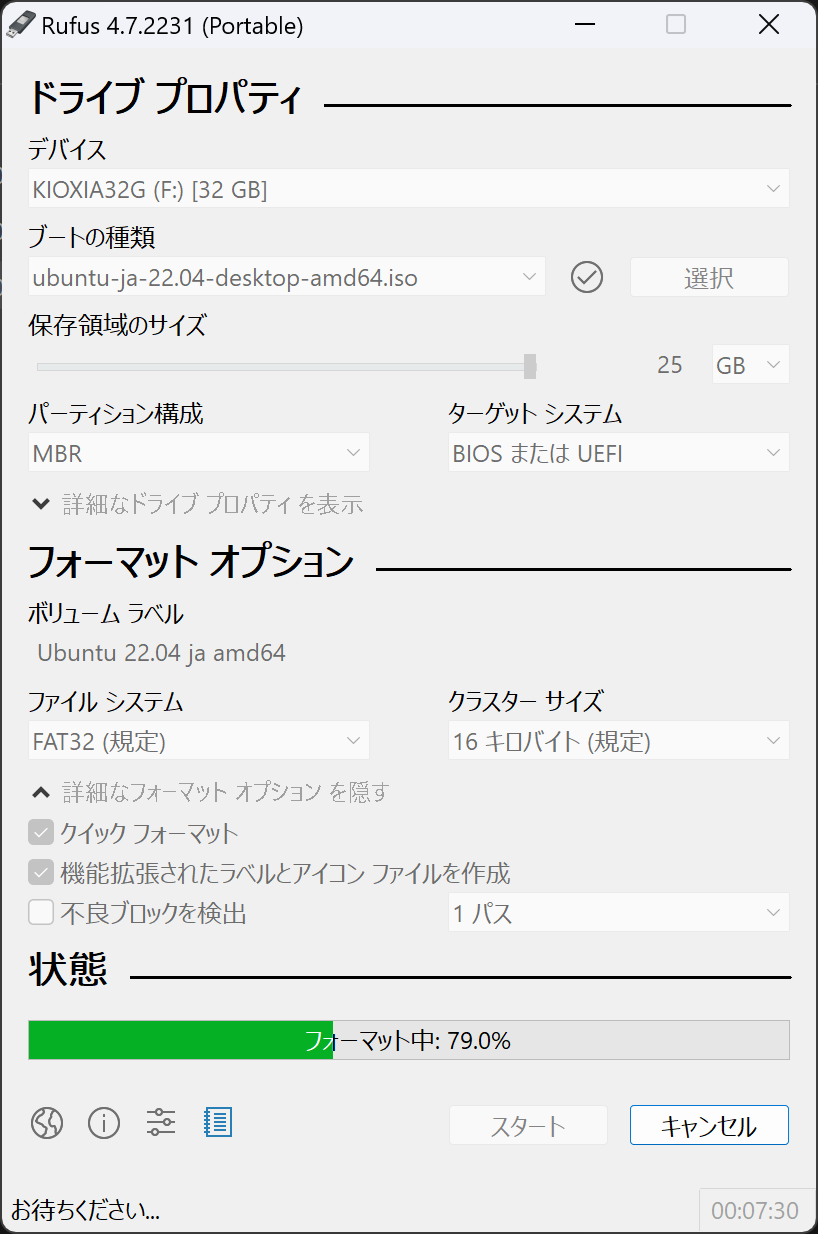
Task: Click the 保存領域のサイズ slider thumb
Action: click(x=530, y=366)
